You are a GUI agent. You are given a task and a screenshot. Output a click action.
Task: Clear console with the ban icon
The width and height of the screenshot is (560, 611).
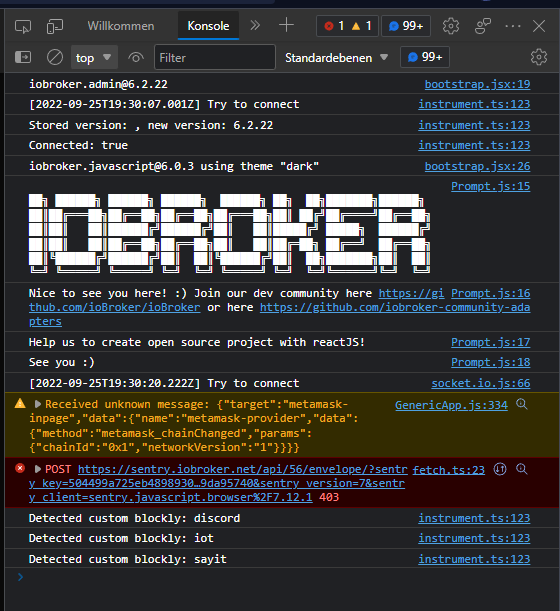pos(55,58)
